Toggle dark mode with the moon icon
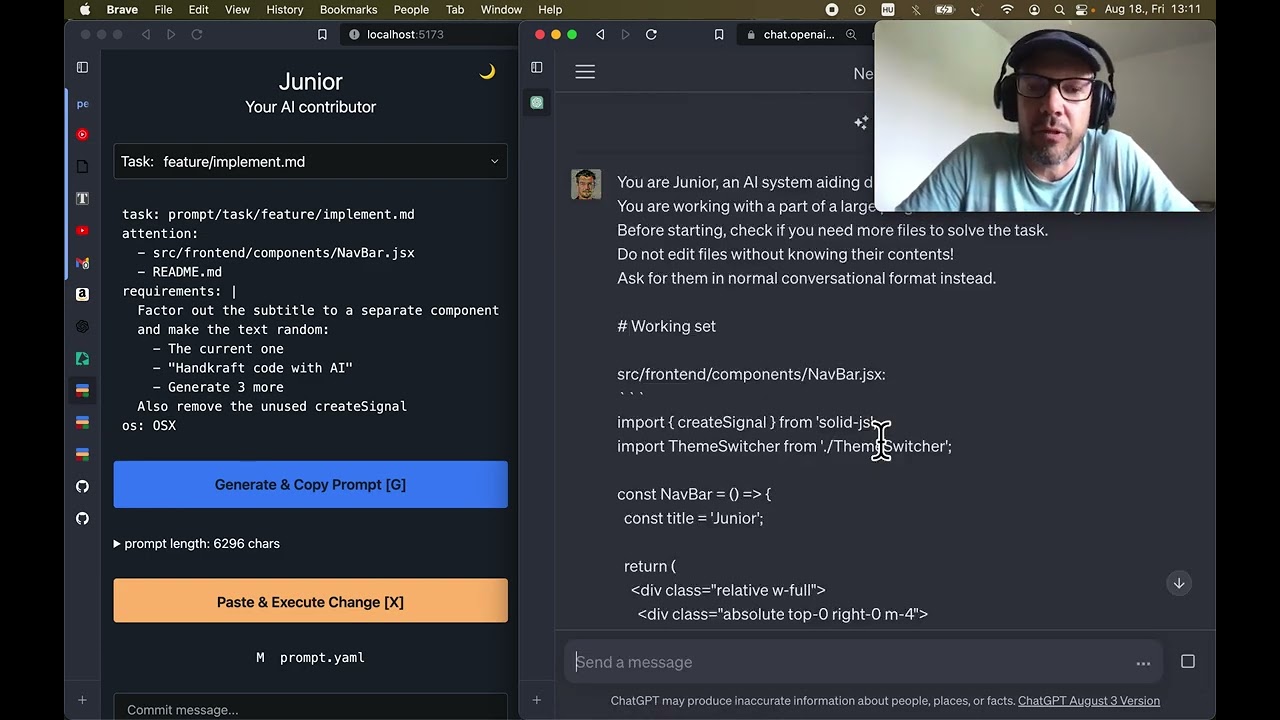Viewport: 1280px width, 720px height. click(x=487, y=72)
